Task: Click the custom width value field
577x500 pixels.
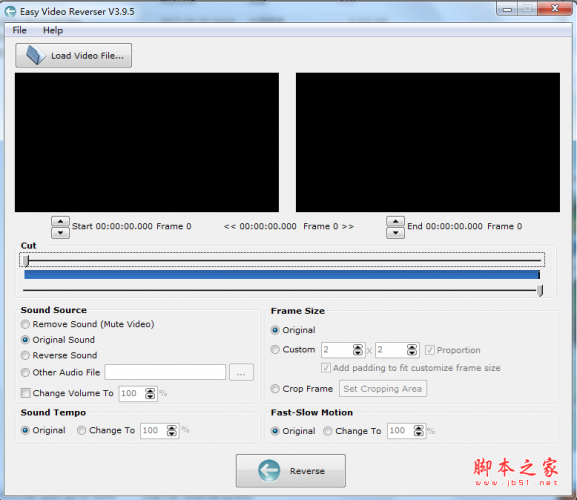Action: coord(337,350)
